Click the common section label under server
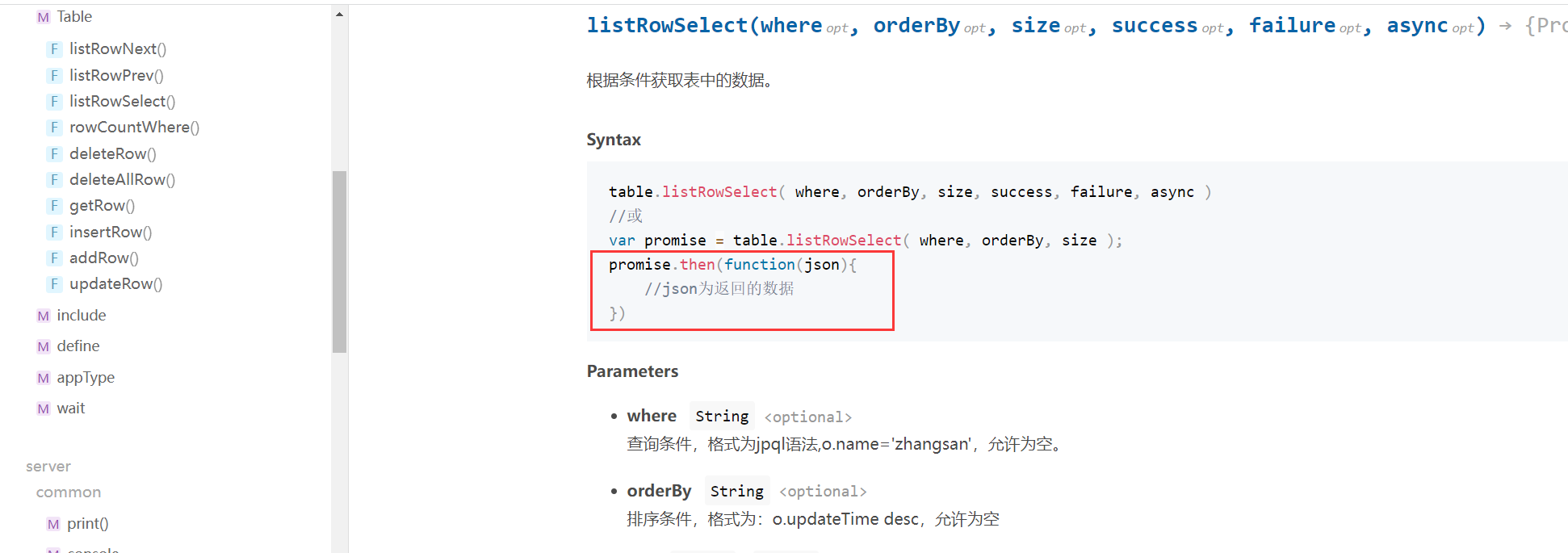The height and width of the screenshot is (553, 1568). (69, 492)
